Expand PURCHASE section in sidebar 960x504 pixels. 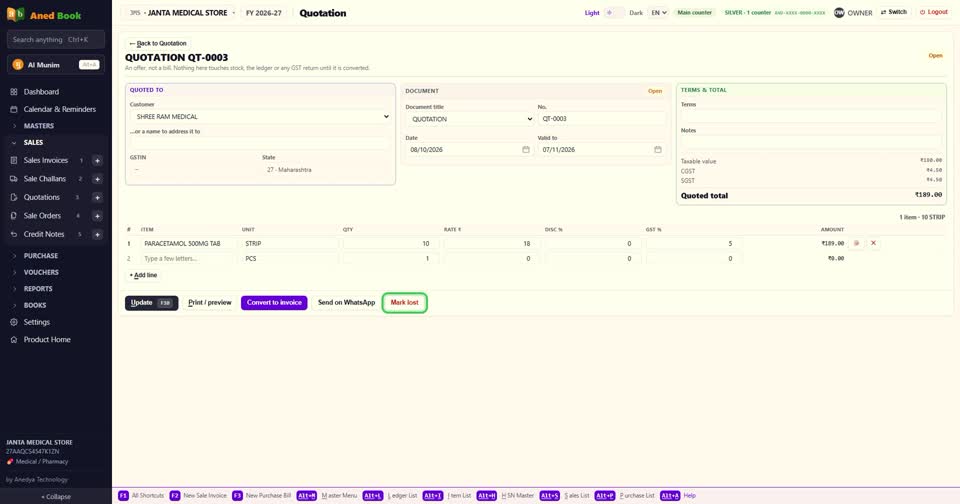[x=40, y=256]
